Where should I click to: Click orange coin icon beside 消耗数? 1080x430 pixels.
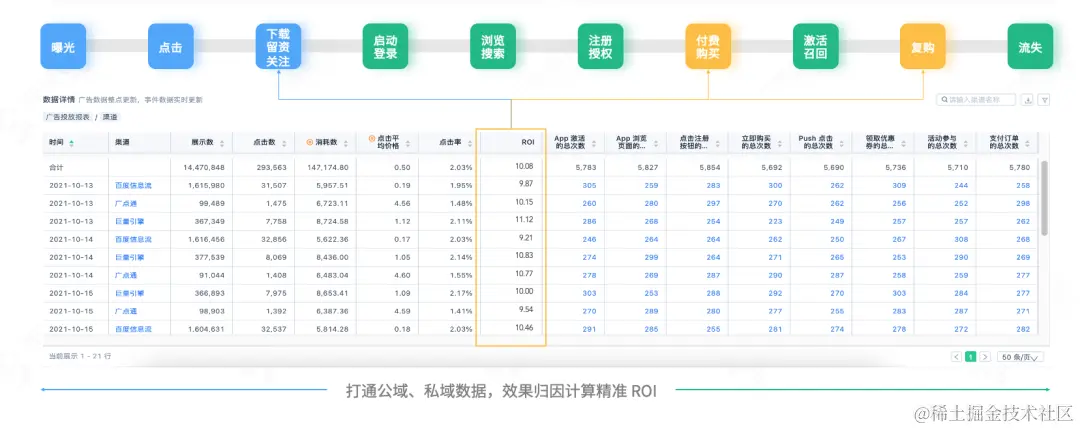point(310,143)
